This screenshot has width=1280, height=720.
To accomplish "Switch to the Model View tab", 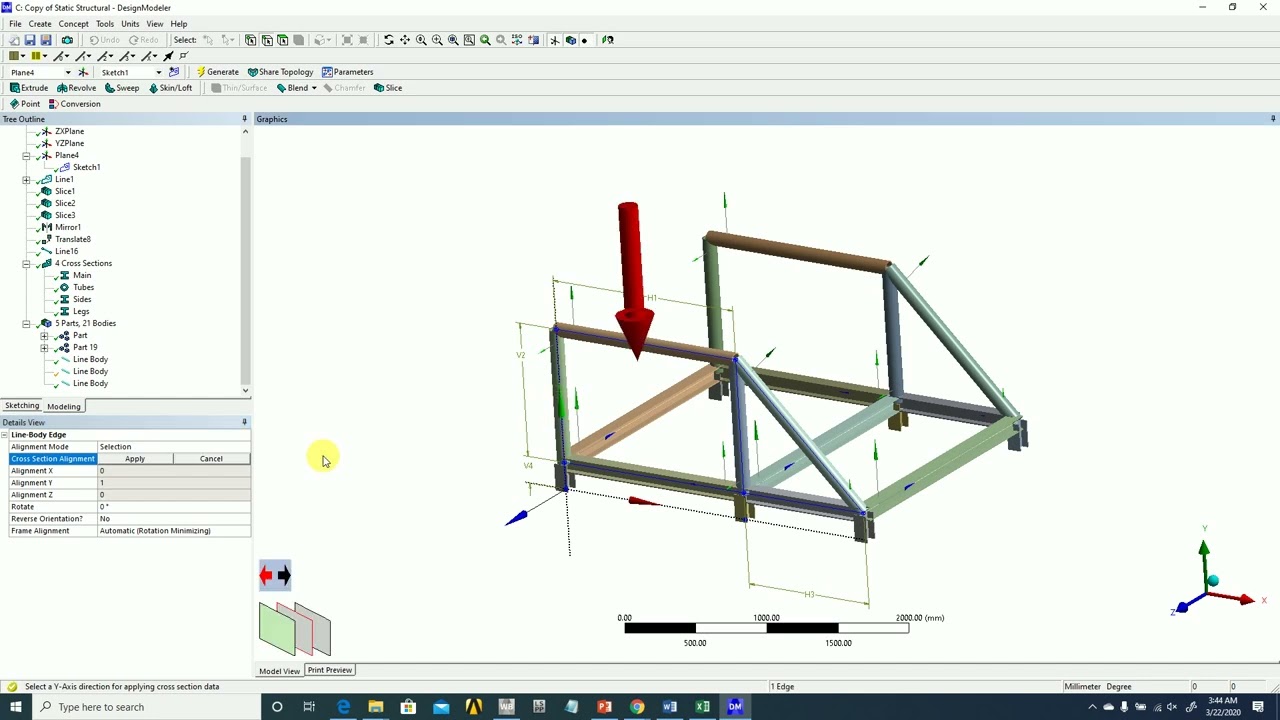I will click(279, 671).
